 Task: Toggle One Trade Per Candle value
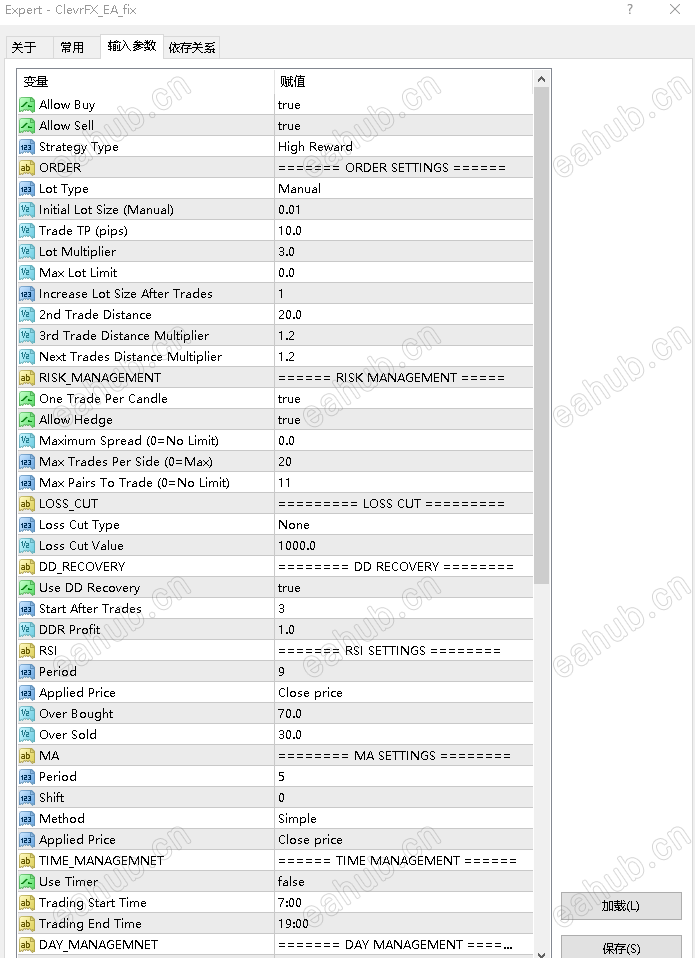[x=404, y=398]
